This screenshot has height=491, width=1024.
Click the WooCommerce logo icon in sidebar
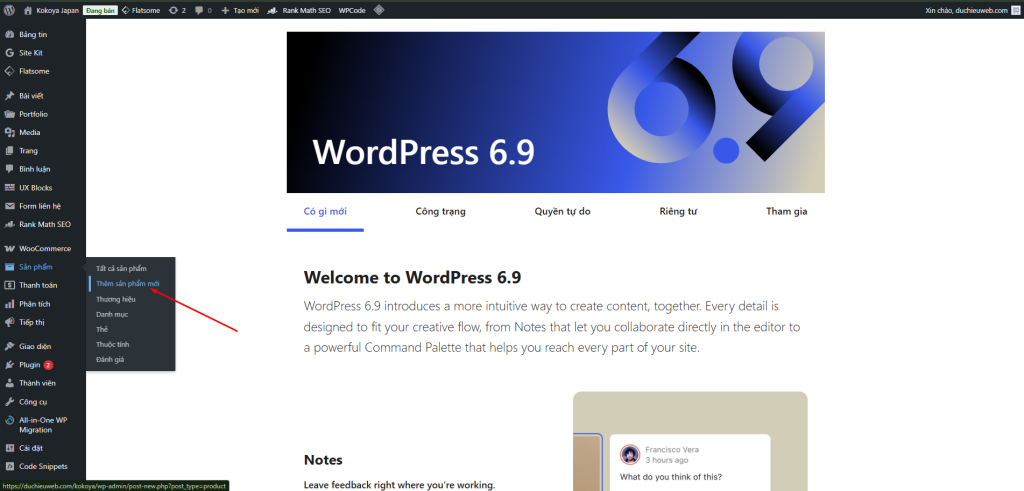[x=9, y=249]
